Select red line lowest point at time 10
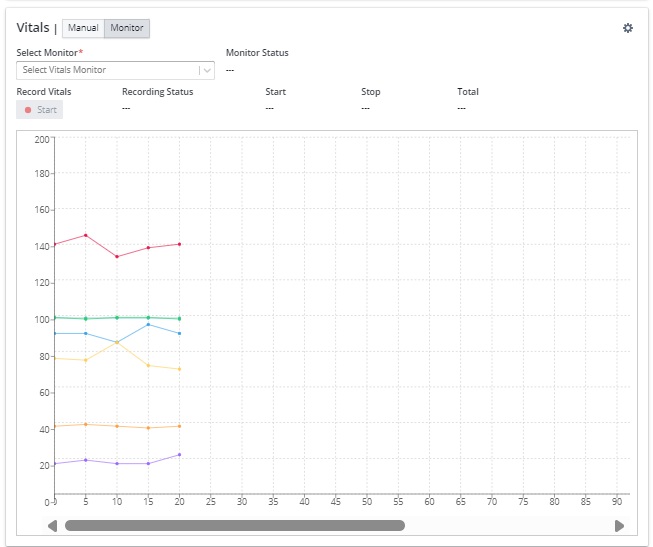653x547 pixels. 117,257
